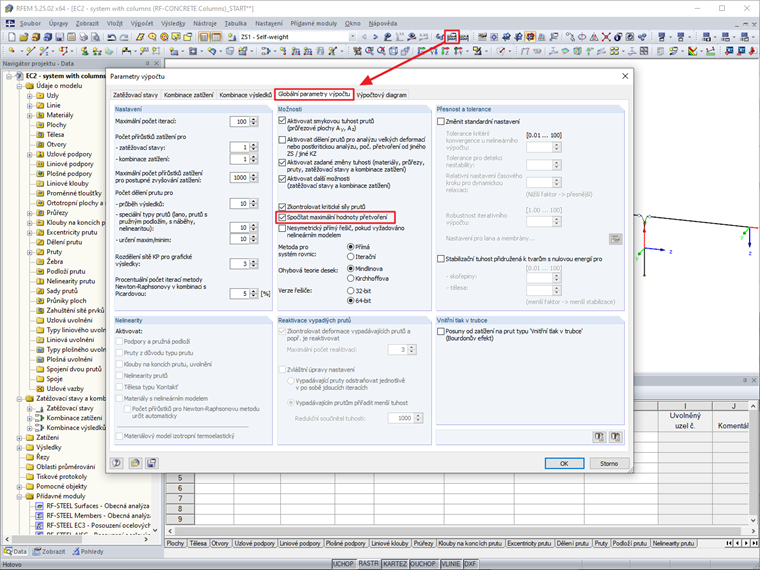Select 32-bit solver version radio
The height and width of the screenshot is (570, 760).
pos(350,291)
